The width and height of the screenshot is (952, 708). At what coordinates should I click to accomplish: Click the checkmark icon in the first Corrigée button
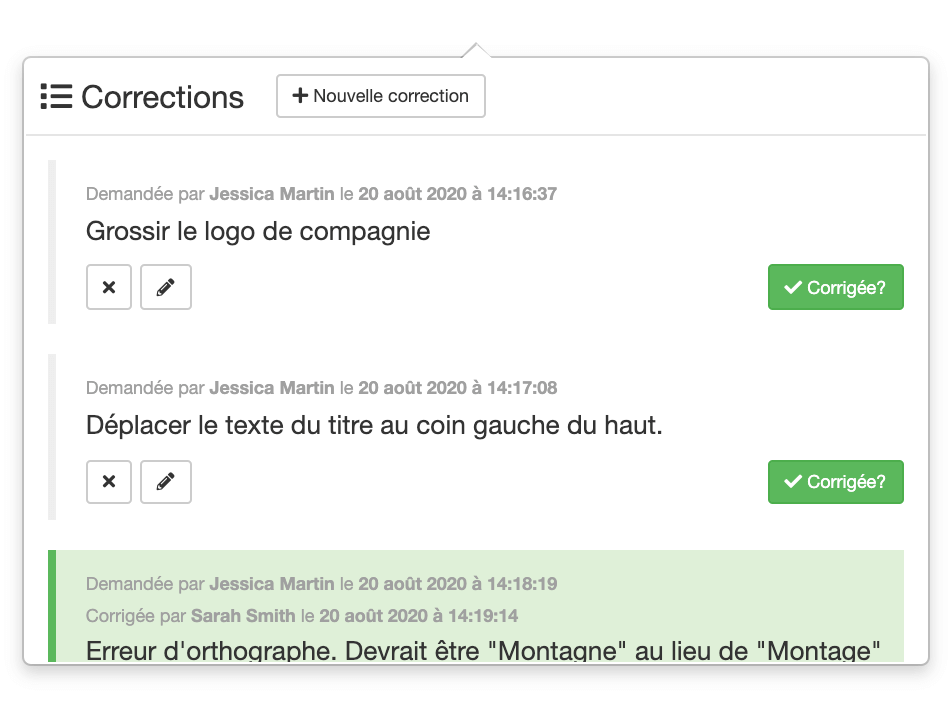click(x=792, y=287)
